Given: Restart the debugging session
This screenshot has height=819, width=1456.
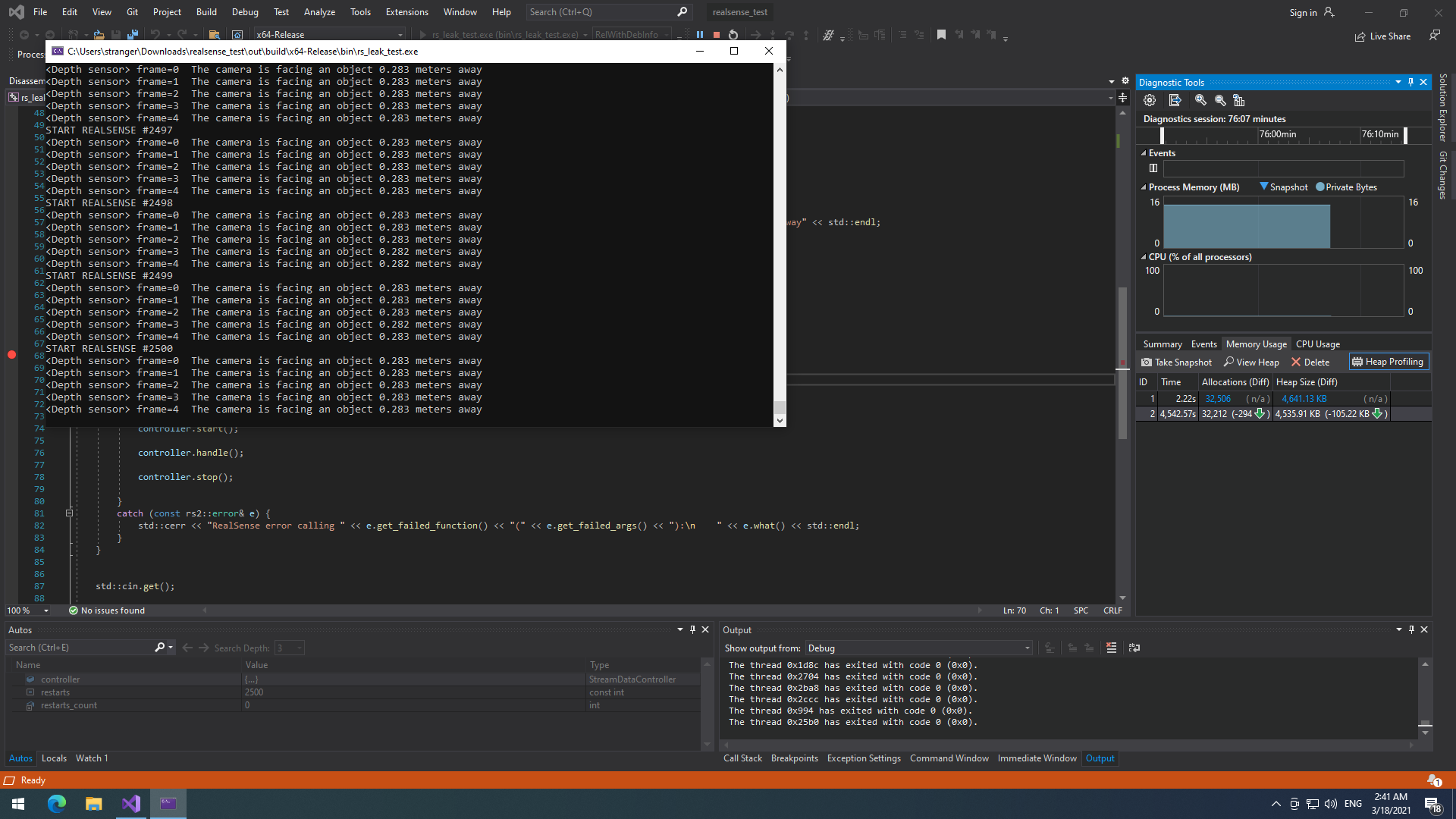Looking at the screenshot, I should click(x=733, y=35).
